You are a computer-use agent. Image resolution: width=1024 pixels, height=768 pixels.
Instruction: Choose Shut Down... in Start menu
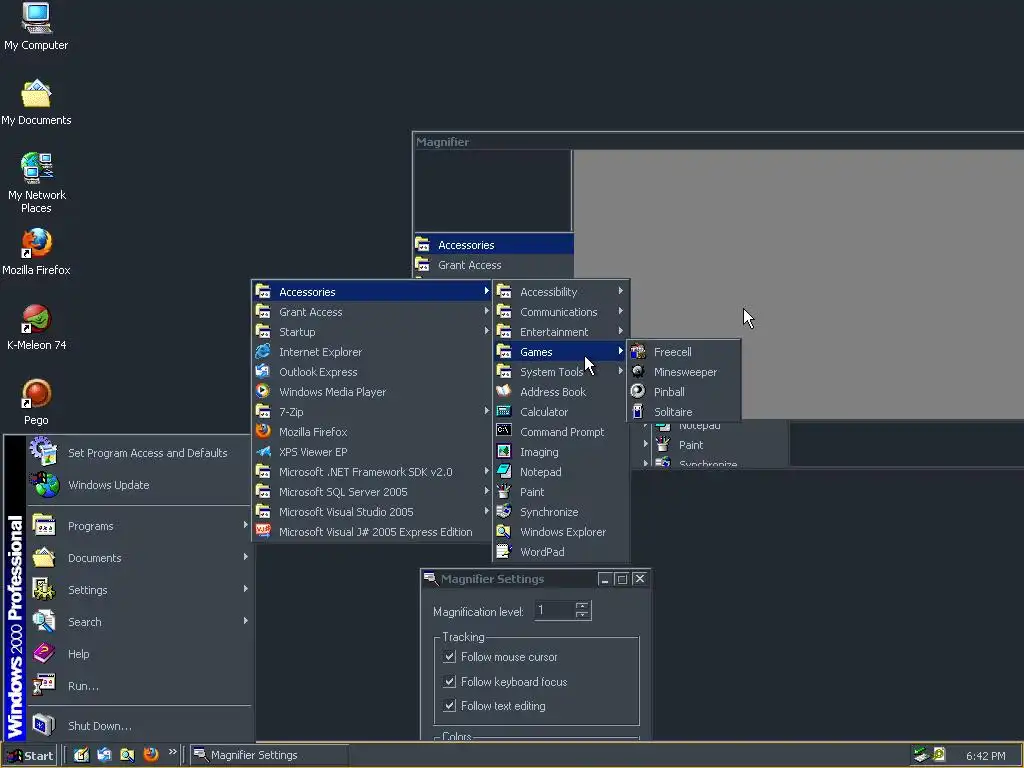pos(139,726)
